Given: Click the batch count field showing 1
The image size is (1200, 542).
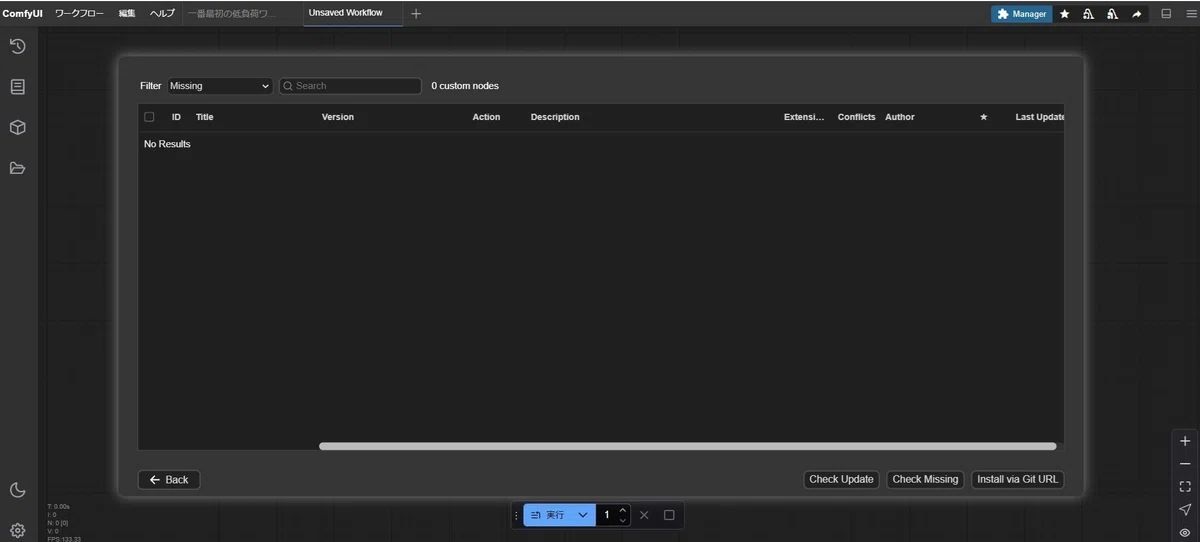Looking at the screenshot, I should (x=606, y=515).
